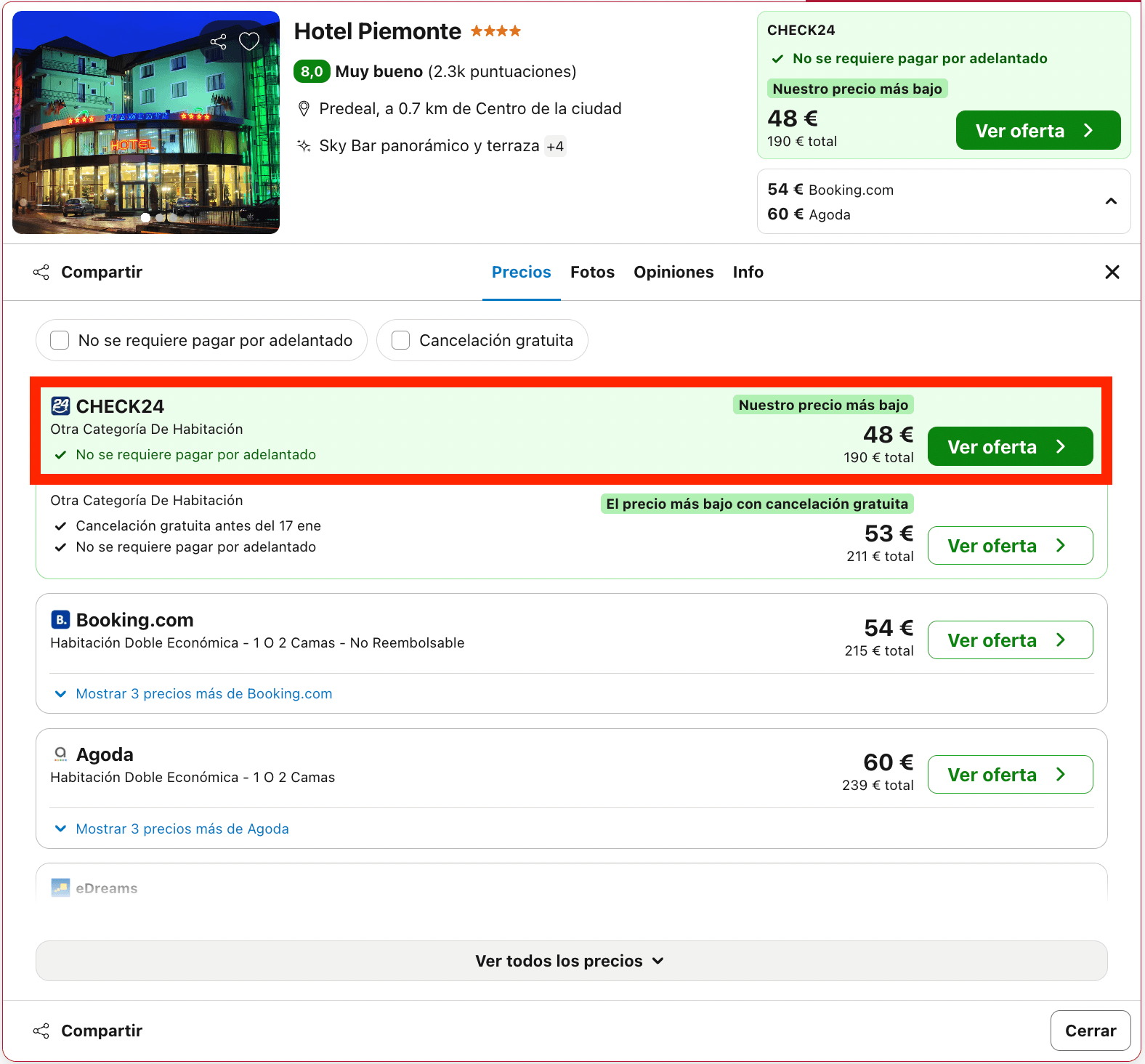
Task: Click the bottom Compartir share icon
Action: 41,1031
